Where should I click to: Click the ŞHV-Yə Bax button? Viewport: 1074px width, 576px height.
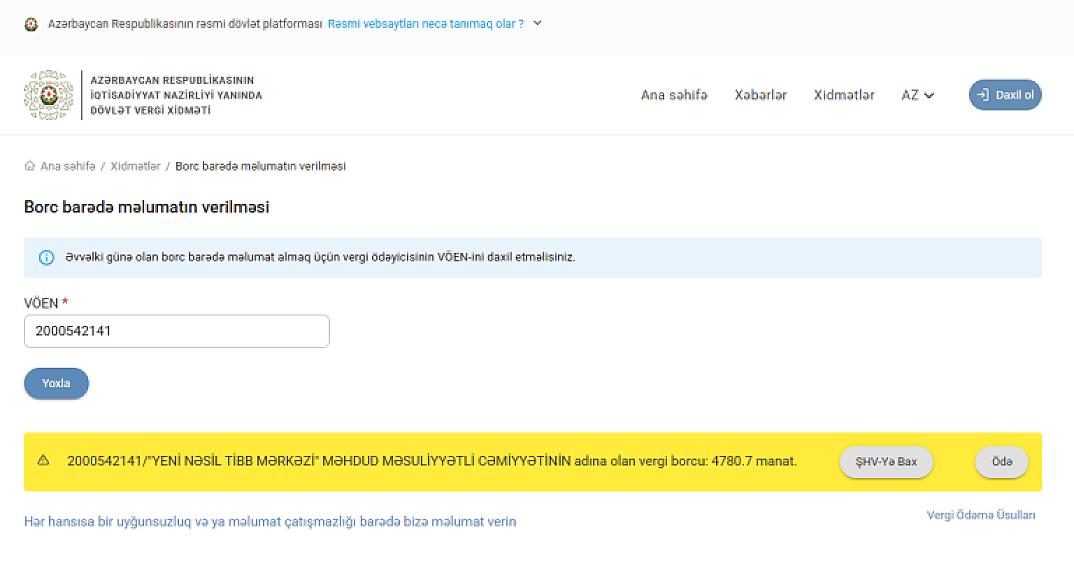tap(886, 462)
